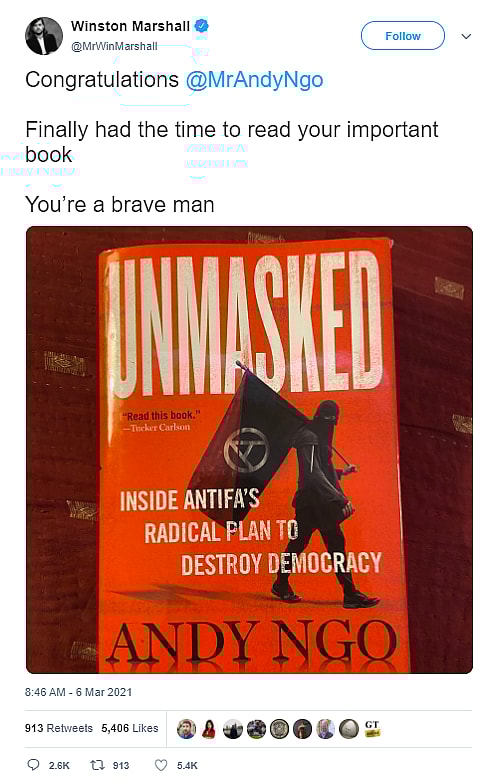Click the retweet arrows icon

pos(97,765)
